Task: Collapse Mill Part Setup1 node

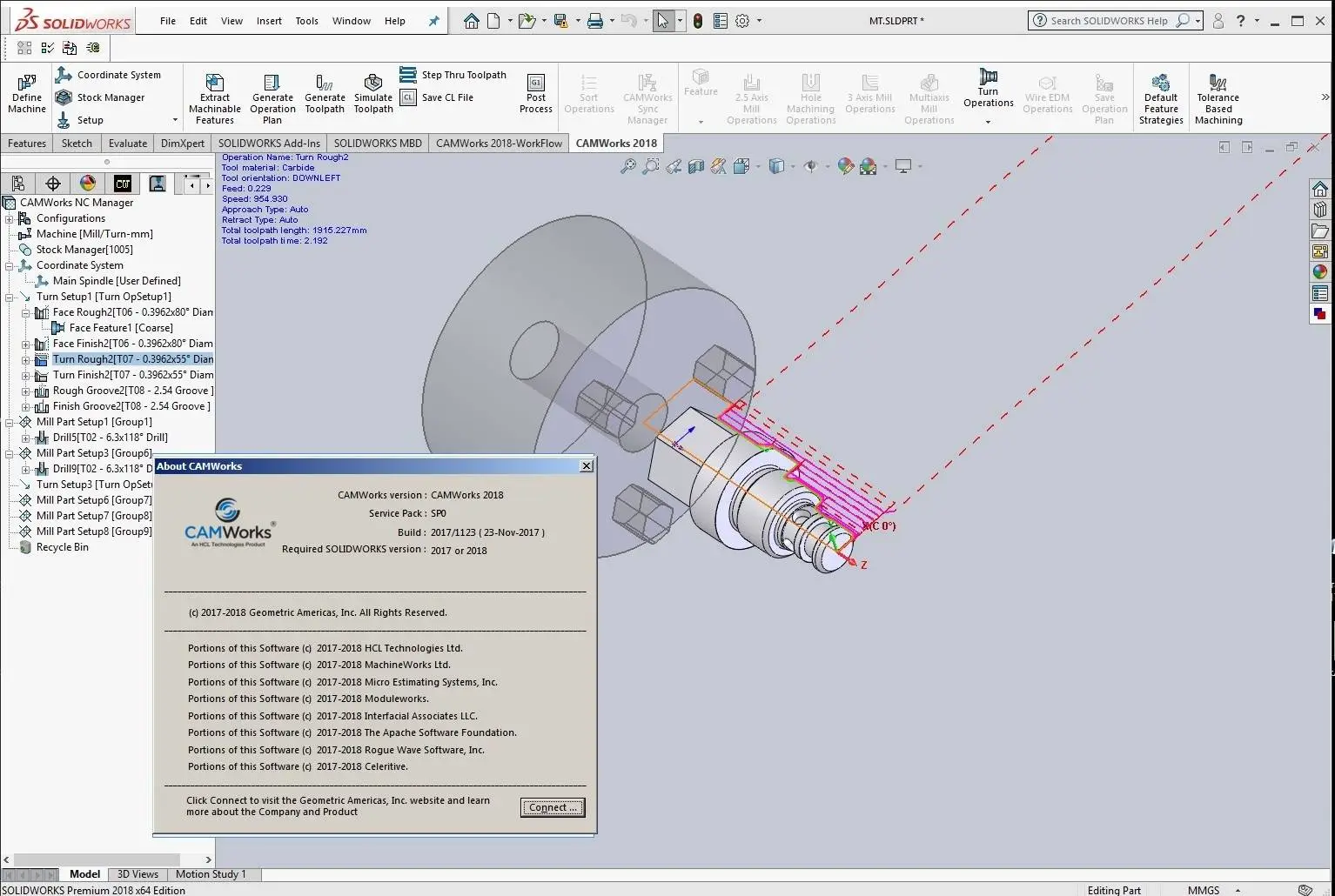Action: 10,422
